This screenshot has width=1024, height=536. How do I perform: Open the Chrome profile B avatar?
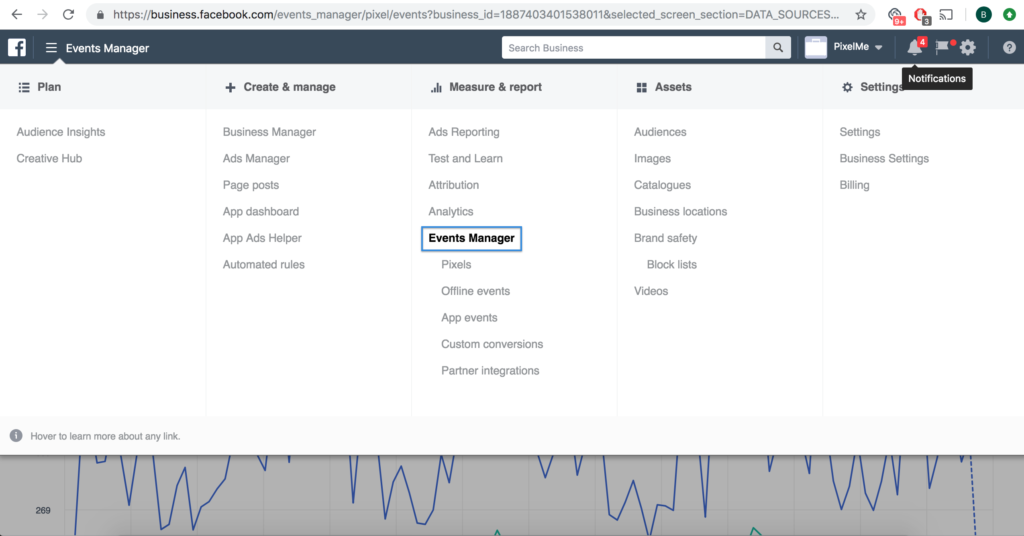983,14
